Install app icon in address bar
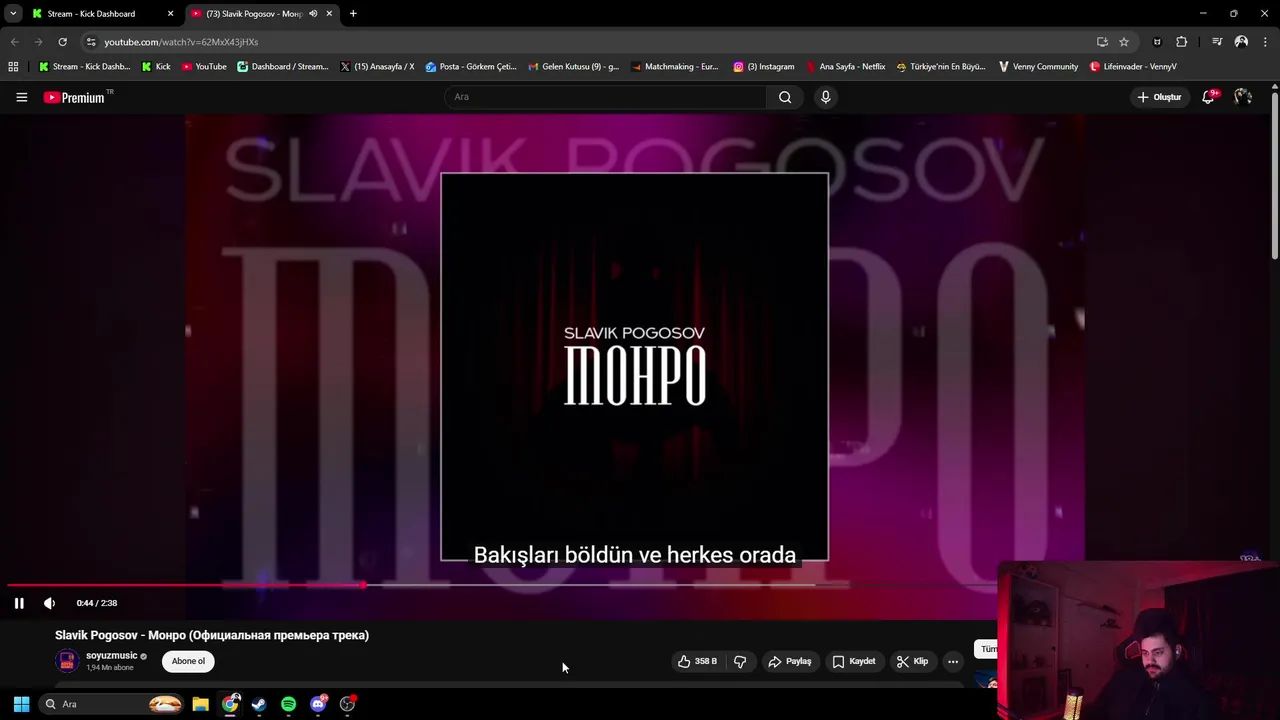The height and width of the screenshot is (720, 1280). pyautogui.click(x=1102, y=42)
